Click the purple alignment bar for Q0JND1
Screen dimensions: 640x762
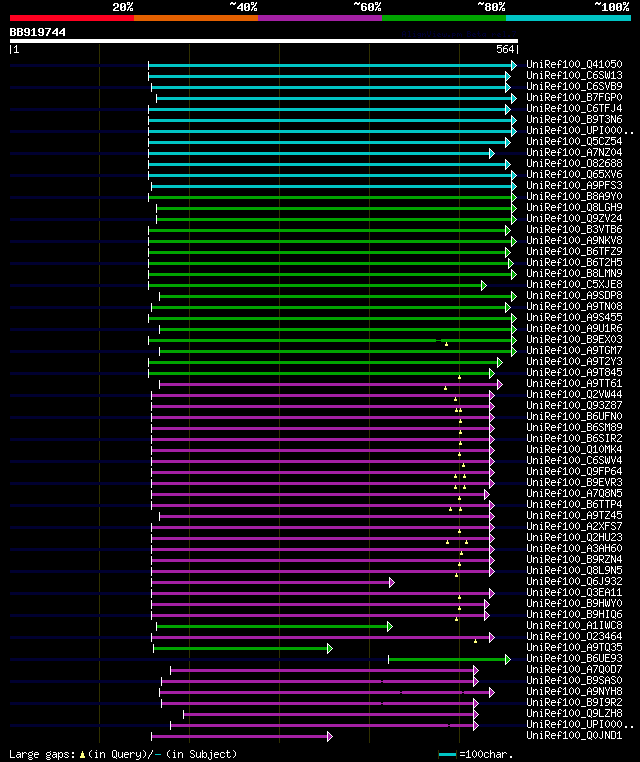point(240,736)
